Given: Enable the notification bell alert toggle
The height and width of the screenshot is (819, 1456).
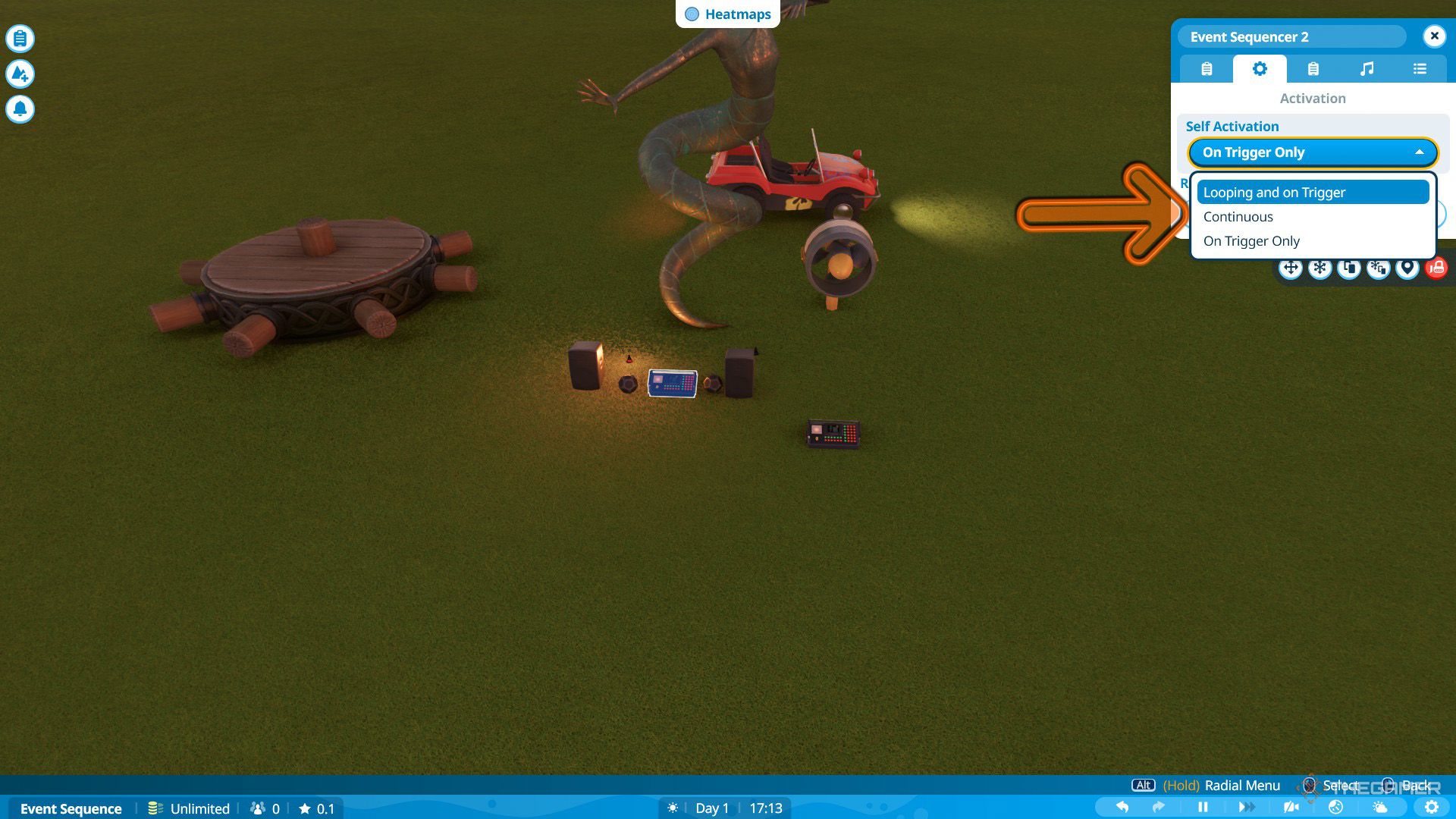Looking at the screenshot, I should click(x=20, y=108).
